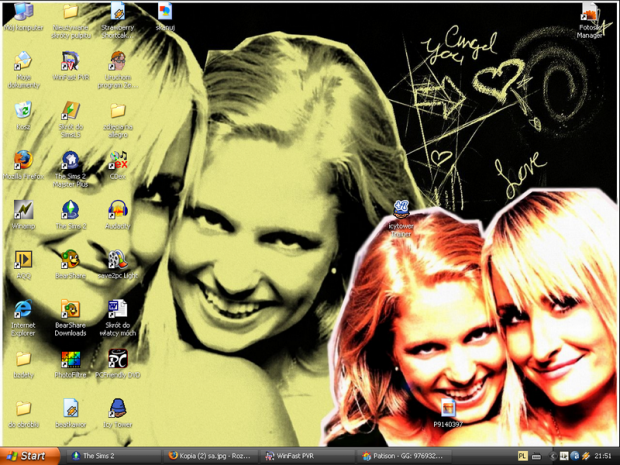This screenshot has width=620, height=465.
Task: Launch the Icy Tower game icon
Action: [x=118, y=408]
